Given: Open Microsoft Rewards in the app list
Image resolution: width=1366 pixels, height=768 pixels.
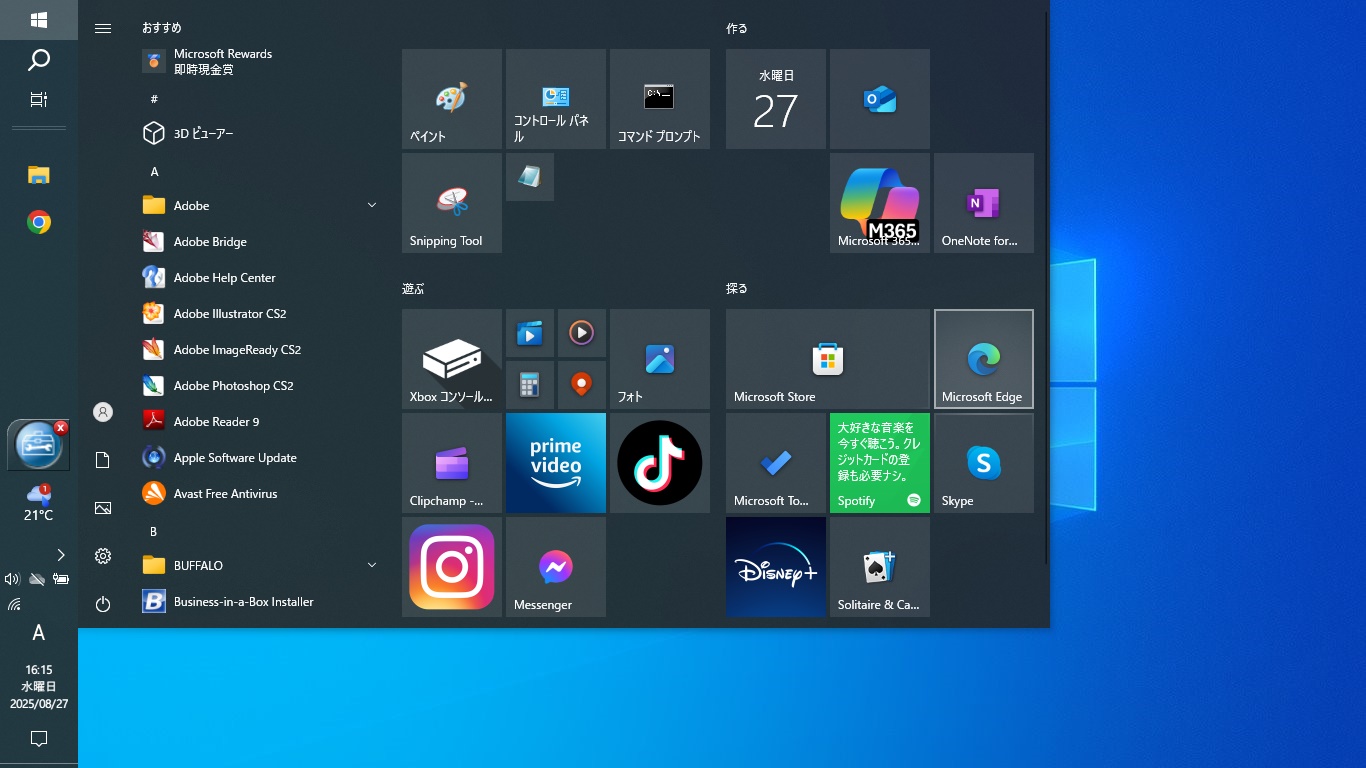Looking at the screenshot, I should click(260, 61).
